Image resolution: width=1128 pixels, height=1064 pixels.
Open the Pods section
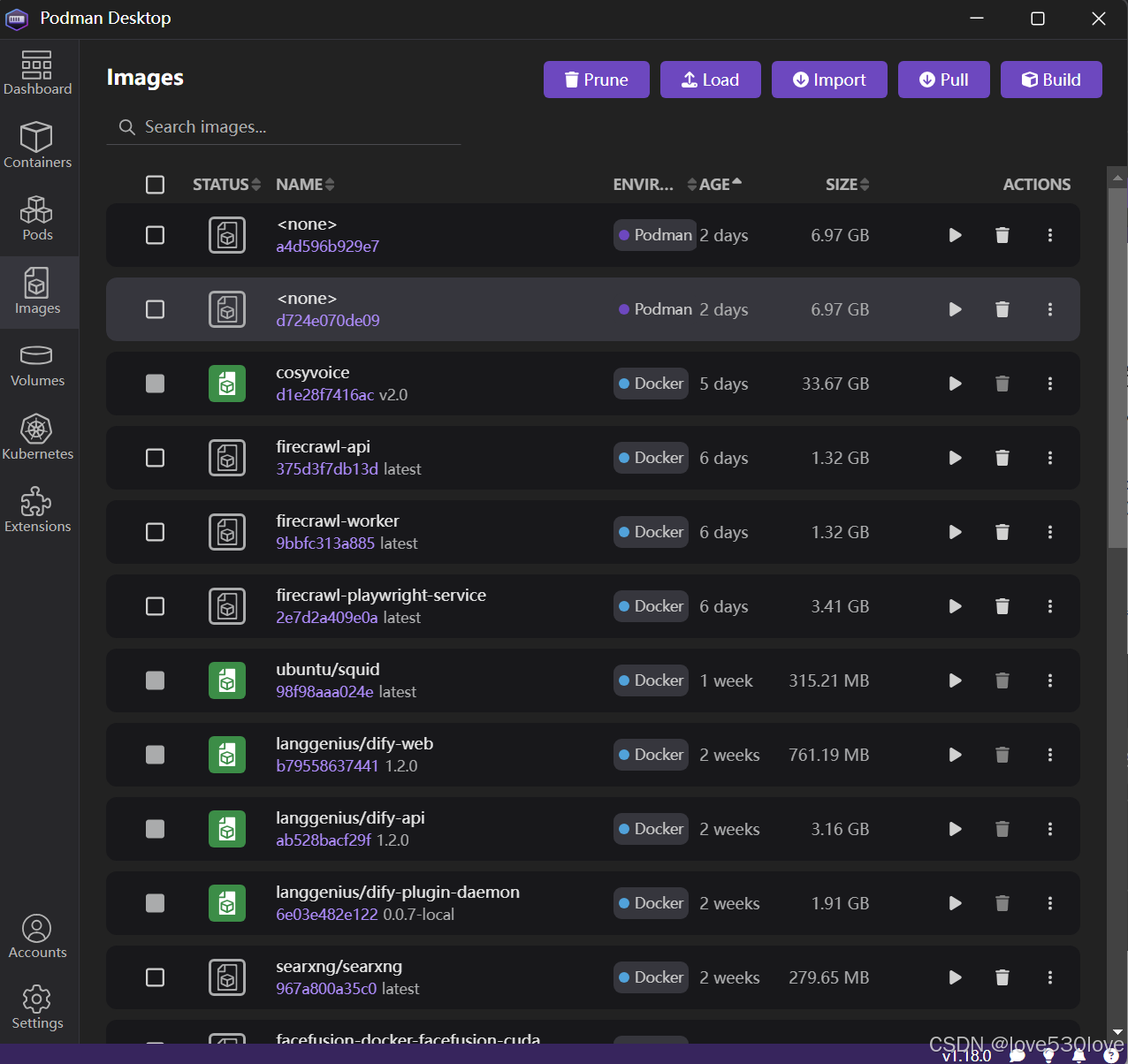coord(38,218)
